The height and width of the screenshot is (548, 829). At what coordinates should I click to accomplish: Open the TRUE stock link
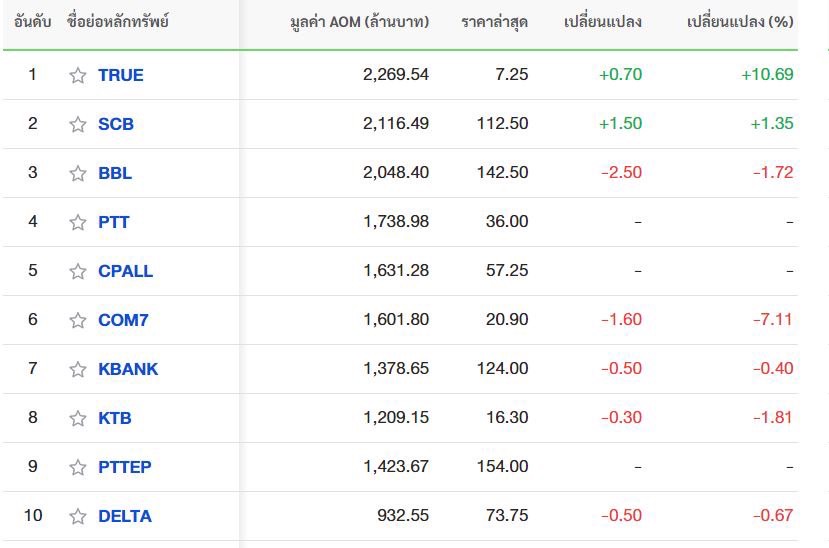121,75
